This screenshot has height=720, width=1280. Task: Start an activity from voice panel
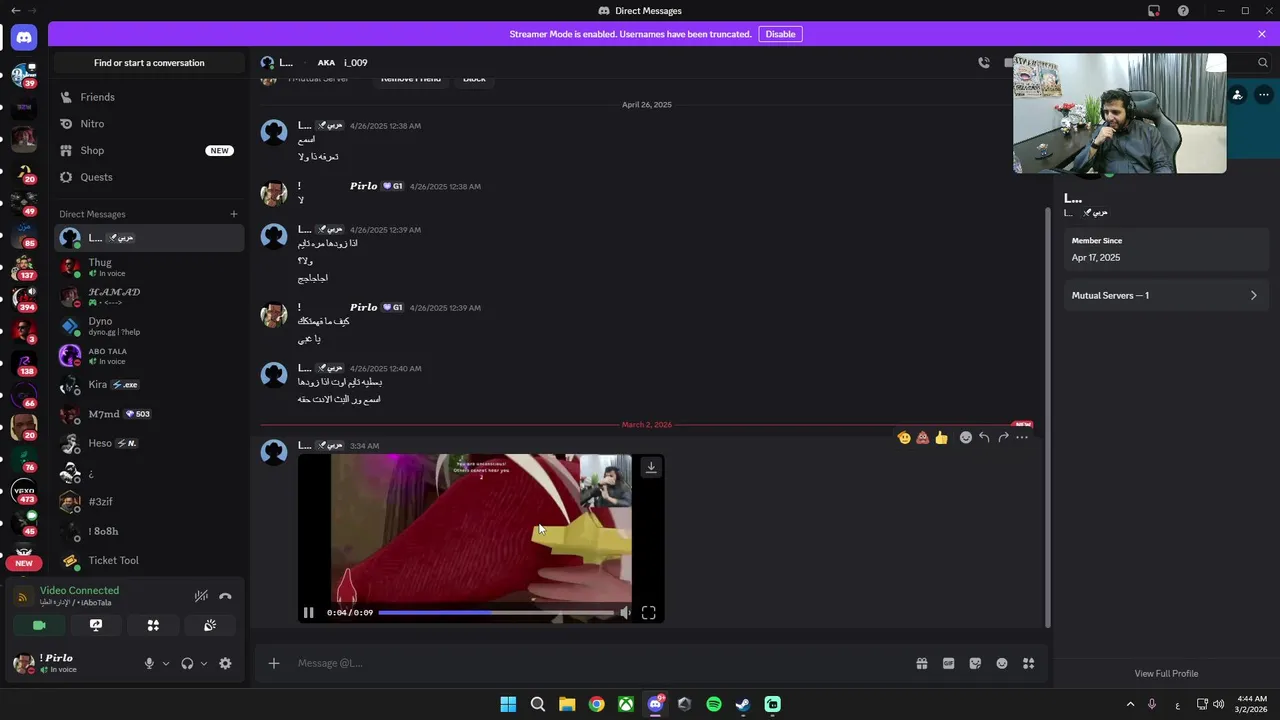click(x=153, y=625)
